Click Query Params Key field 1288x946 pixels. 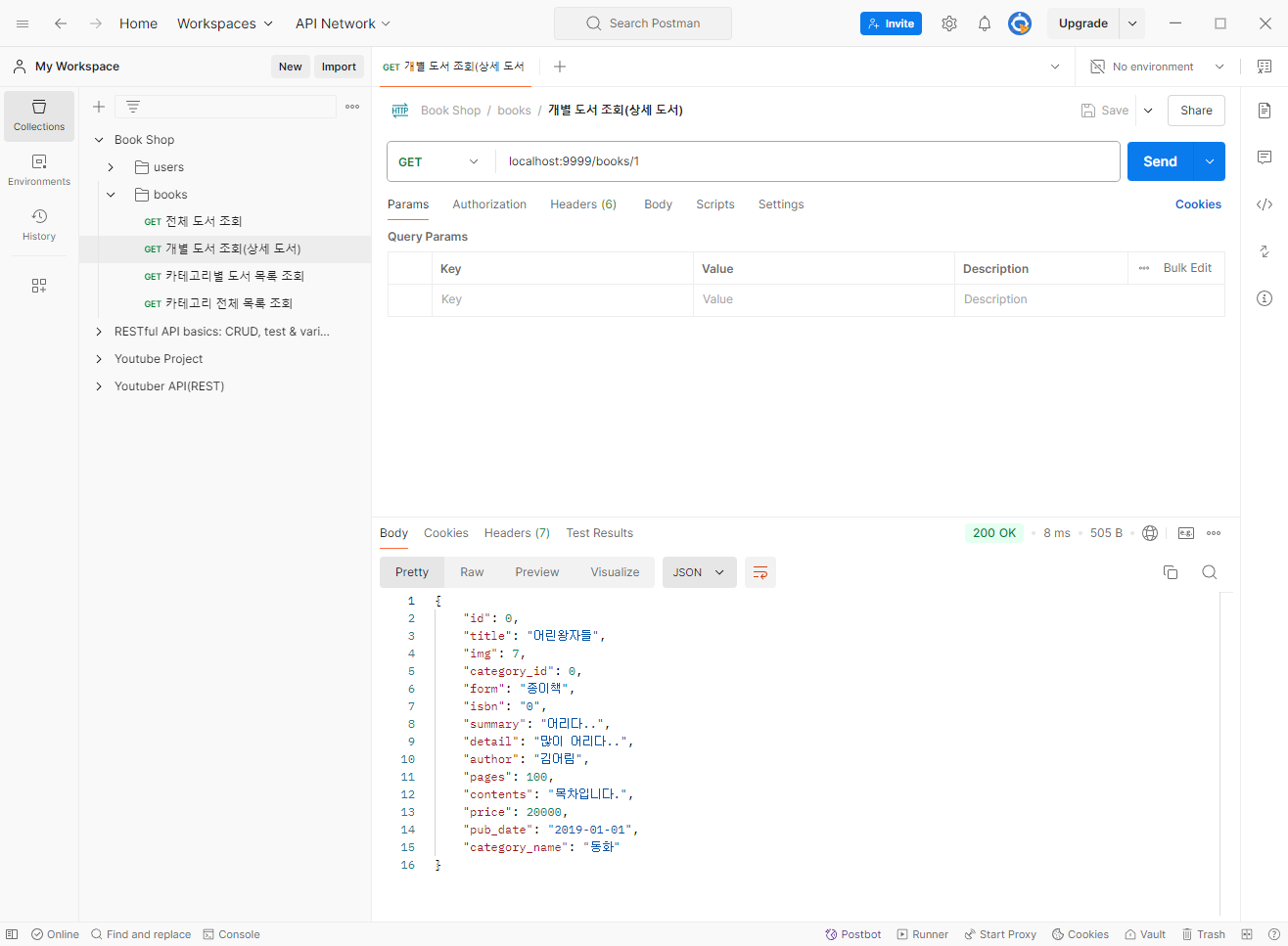[563, 299]
